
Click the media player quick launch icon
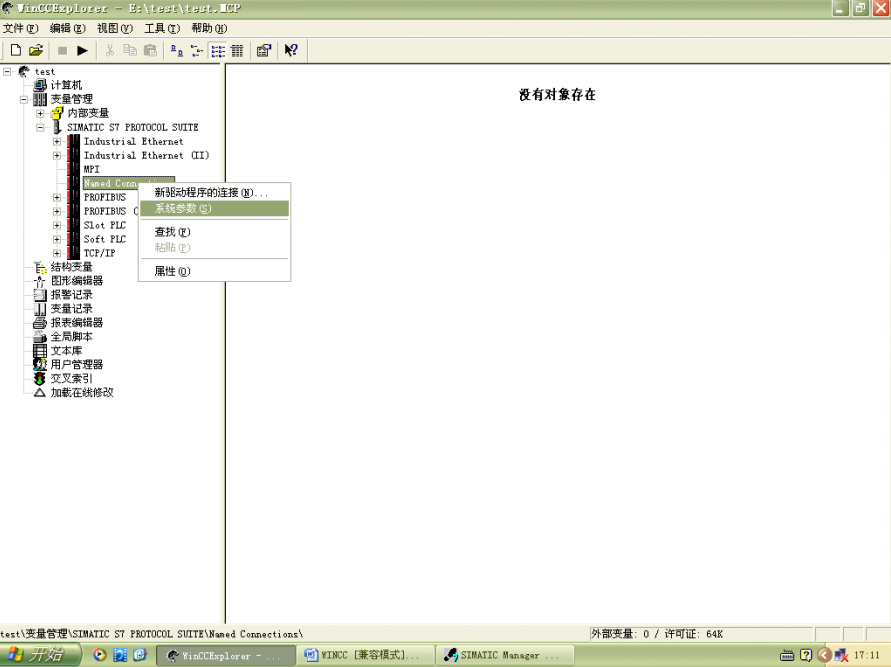pos(99,655)
